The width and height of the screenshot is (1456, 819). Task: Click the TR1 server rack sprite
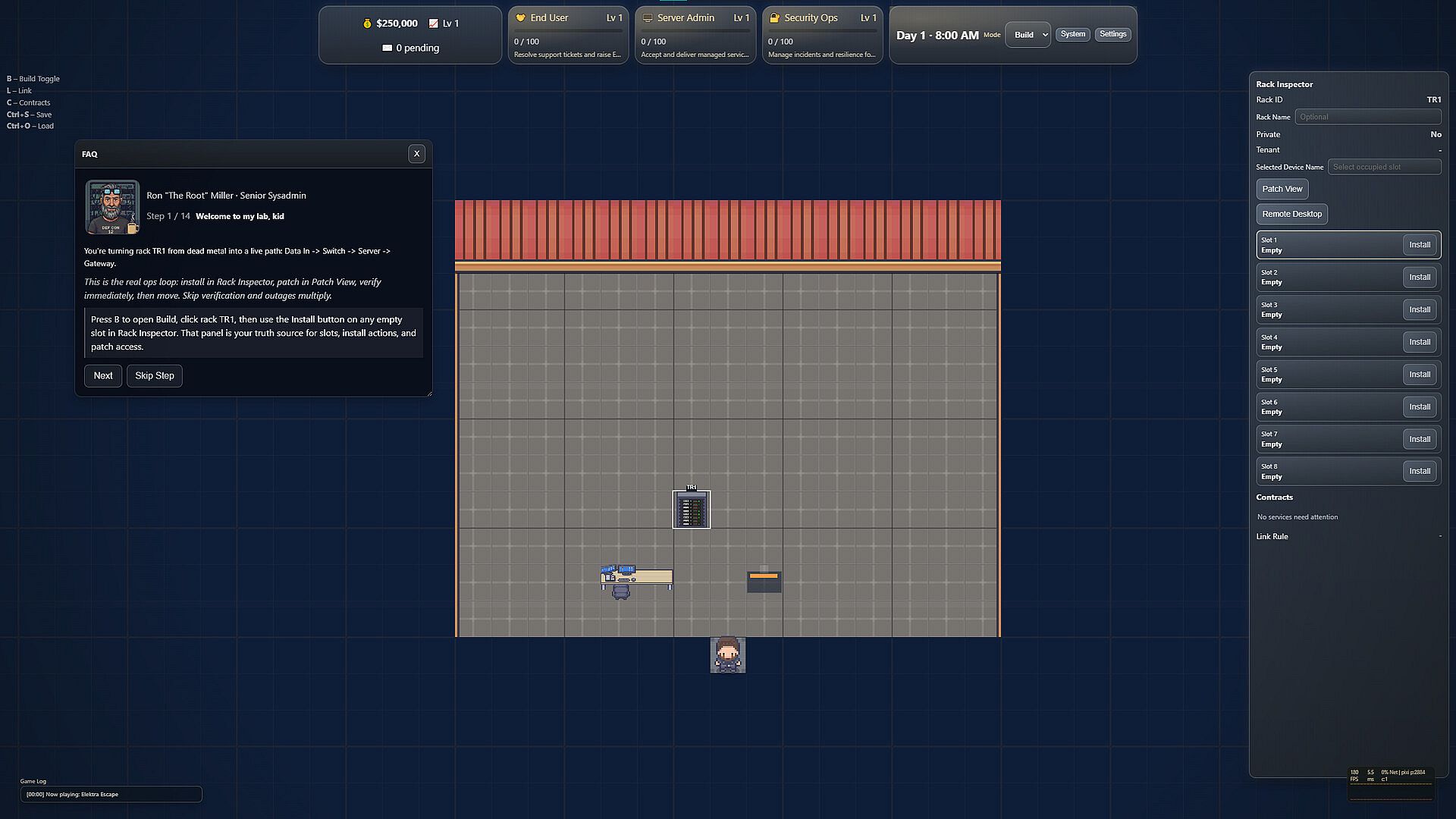pos(691,510)
